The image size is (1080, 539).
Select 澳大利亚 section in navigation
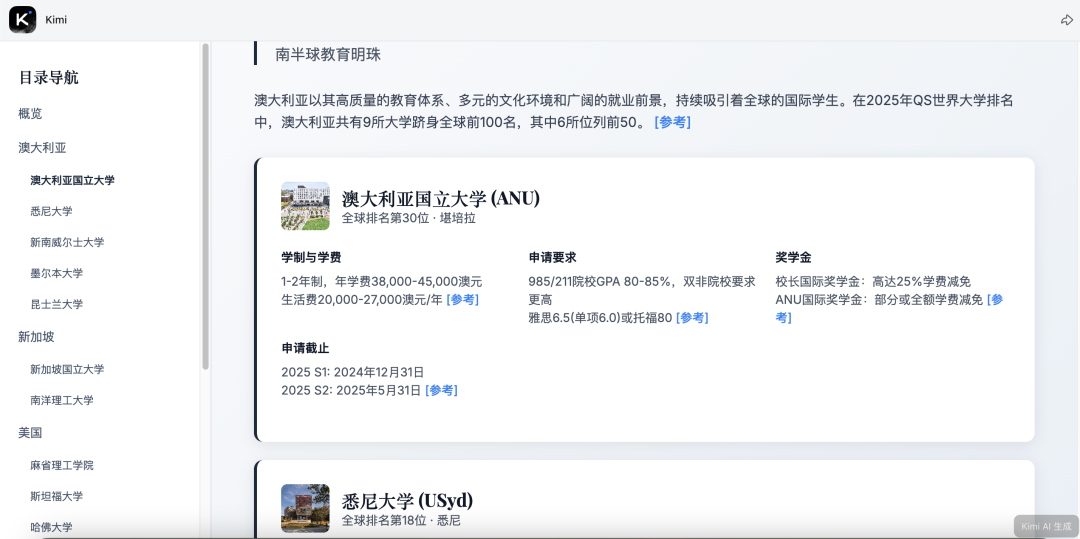pyautogui.click(x=43, y=148)
